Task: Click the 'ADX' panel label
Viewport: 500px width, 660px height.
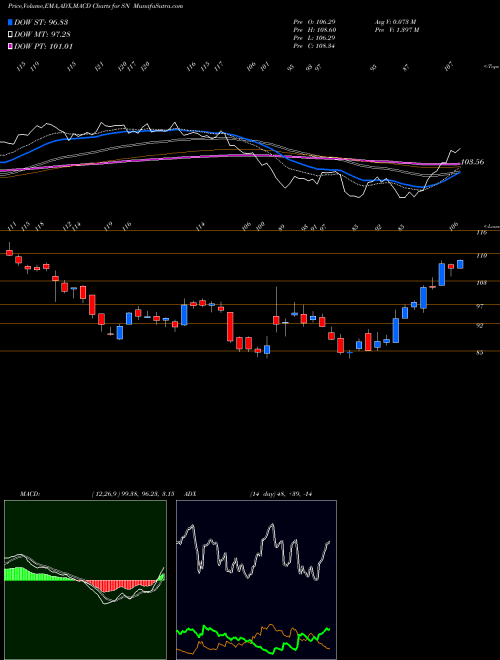Action: pyautogui.click(x=191, y=494)
